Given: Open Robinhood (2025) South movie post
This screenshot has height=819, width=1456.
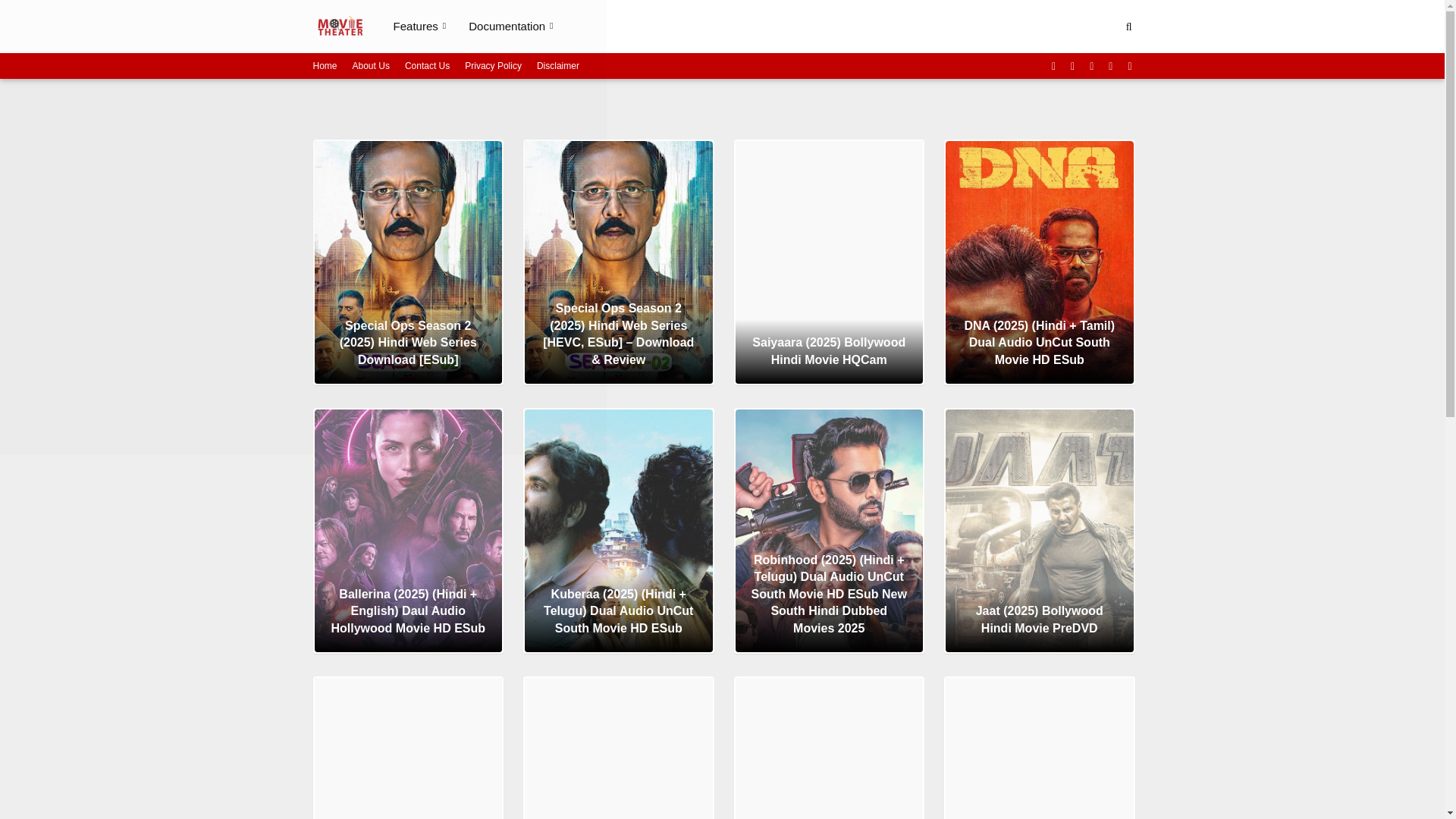Looking at the screenshot, I should pos(829,531).
